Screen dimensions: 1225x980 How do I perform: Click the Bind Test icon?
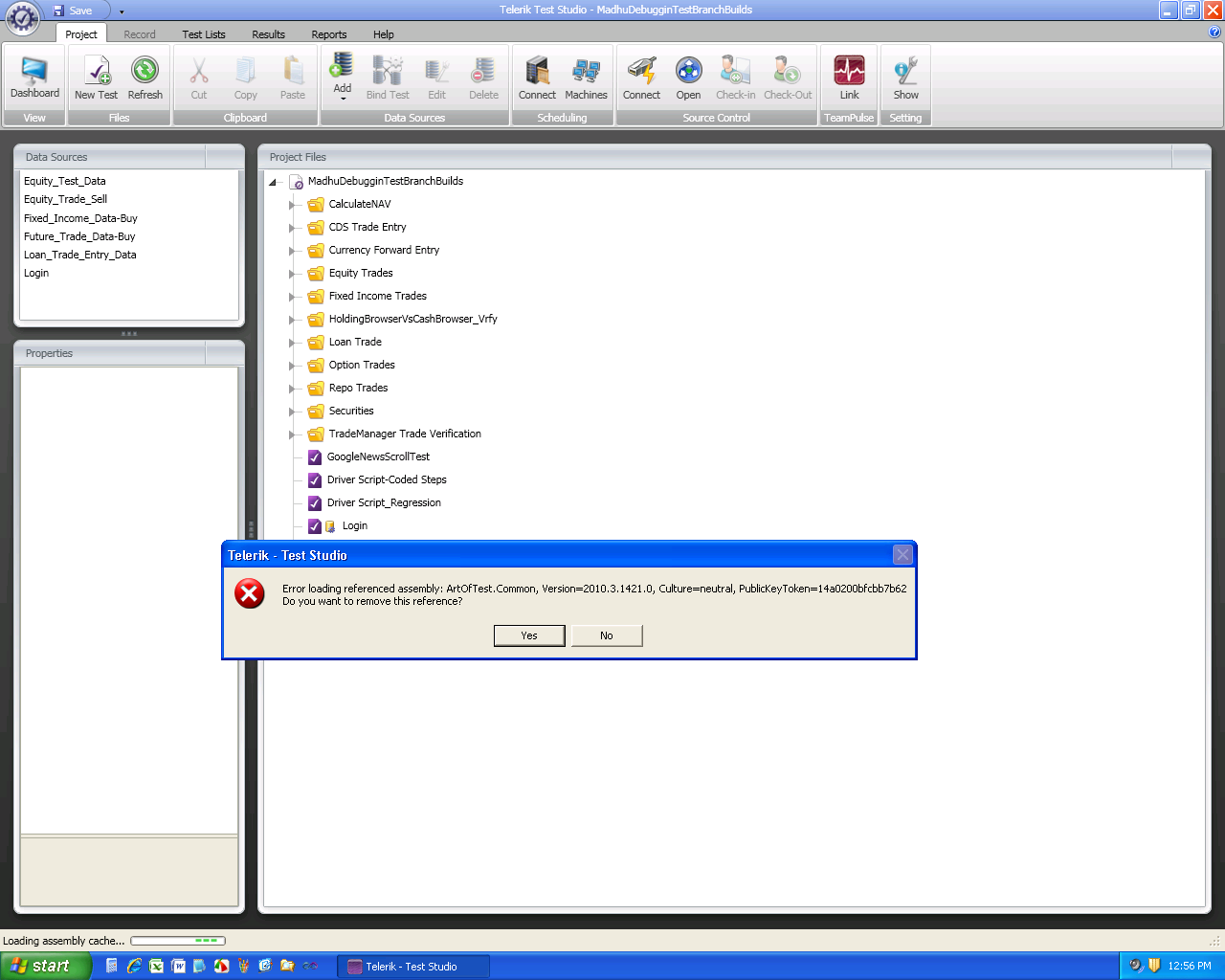(388, 78)
